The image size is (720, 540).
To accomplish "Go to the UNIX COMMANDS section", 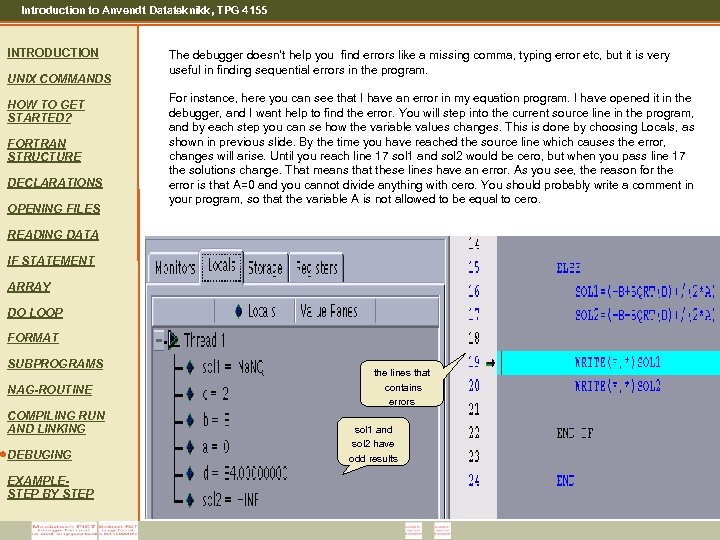I will click(59, 79).
